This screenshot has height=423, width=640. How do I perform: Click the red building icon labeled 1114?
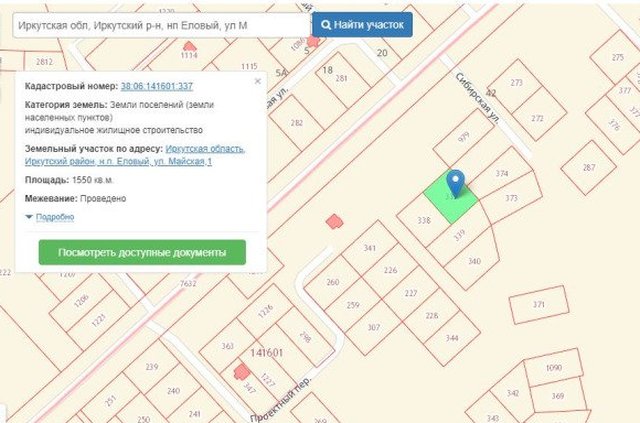(x=189, y=46)
